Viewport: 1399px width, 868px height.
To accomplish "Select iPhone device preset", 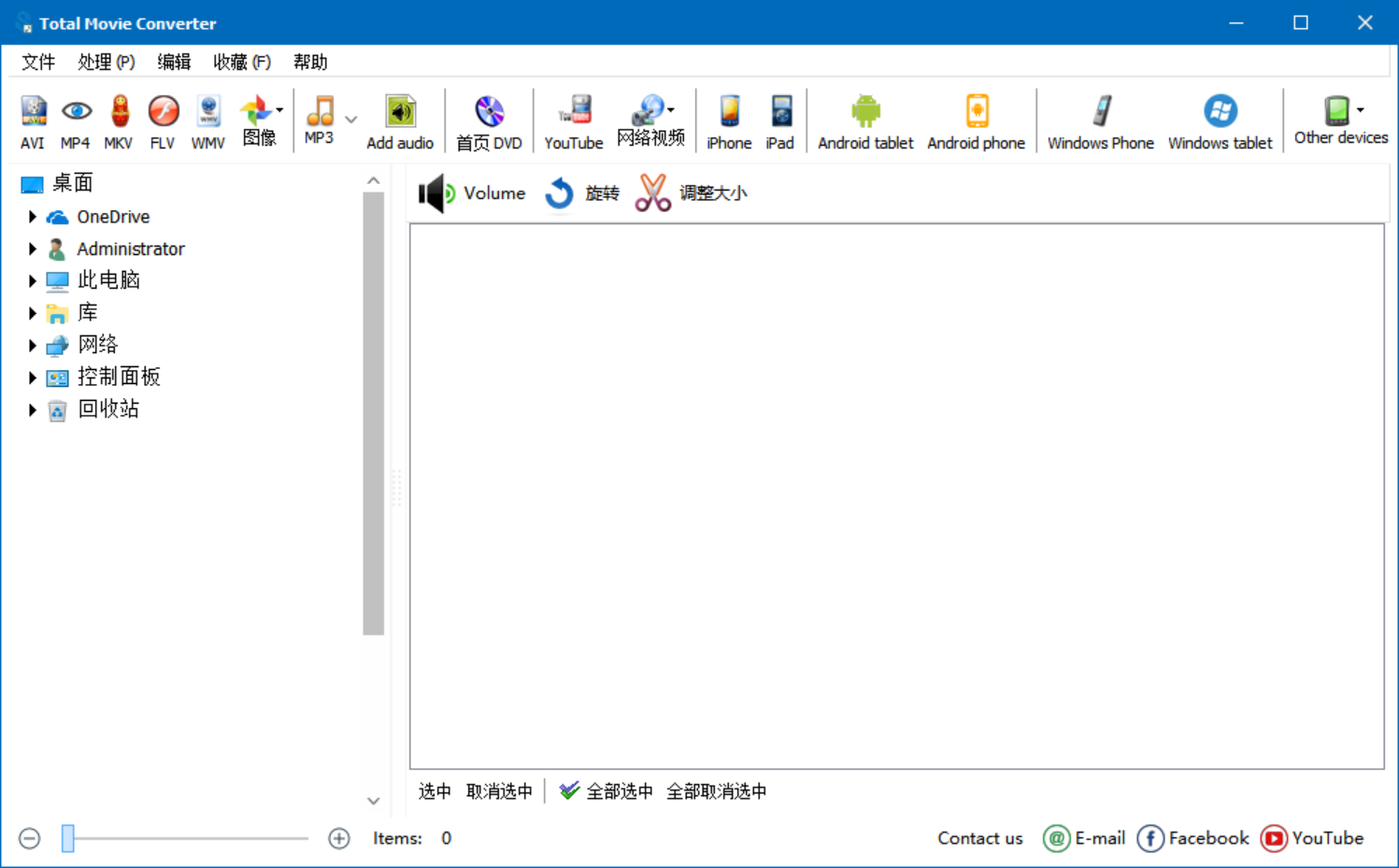I will click(x=729, y=121).
